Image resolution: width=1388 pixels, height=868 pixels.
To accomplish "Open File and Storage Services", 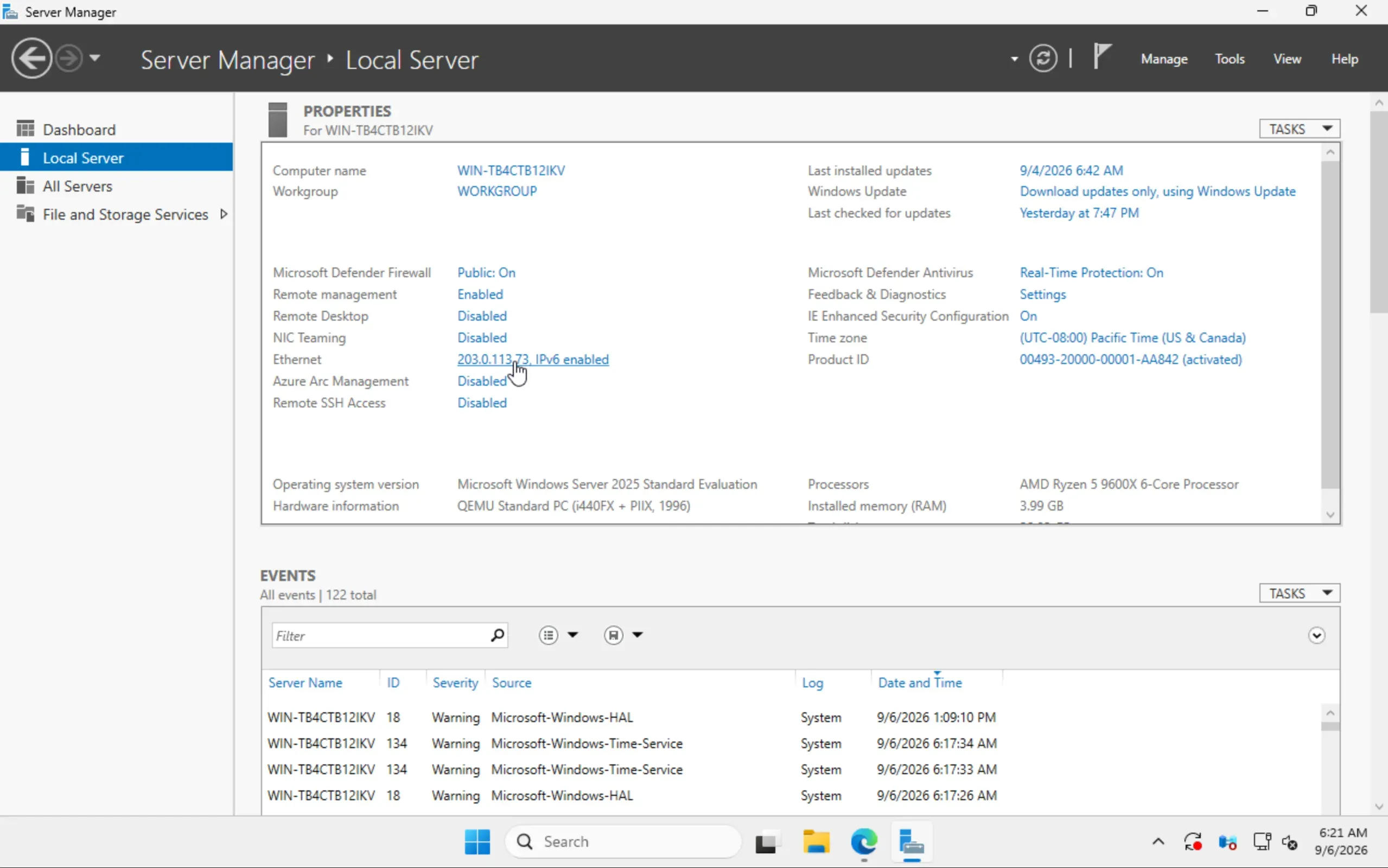I will [125, 214].
